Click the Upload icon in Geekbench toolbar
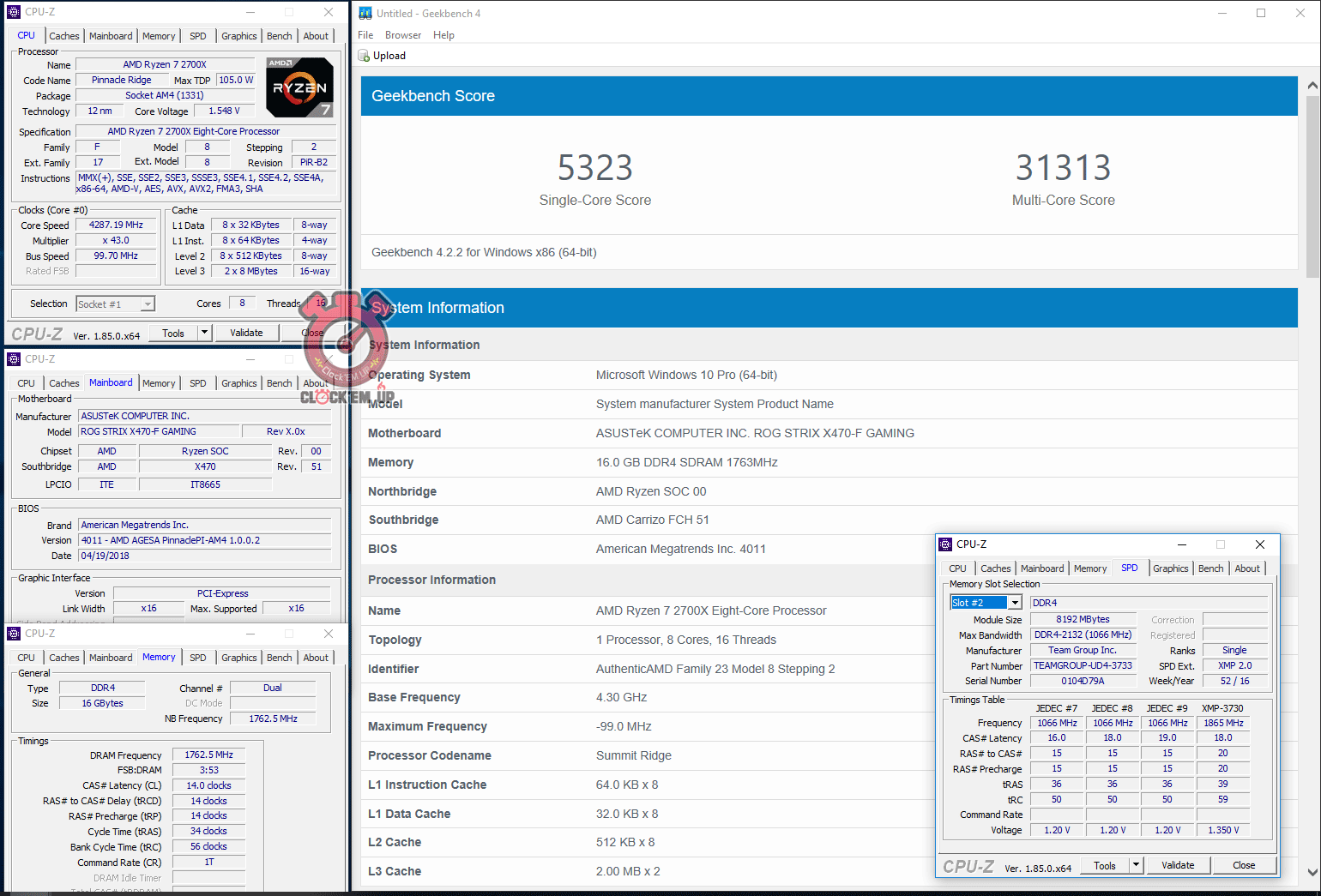The height and width of the screenshot is (896, 1321). [x=364, y=56]
